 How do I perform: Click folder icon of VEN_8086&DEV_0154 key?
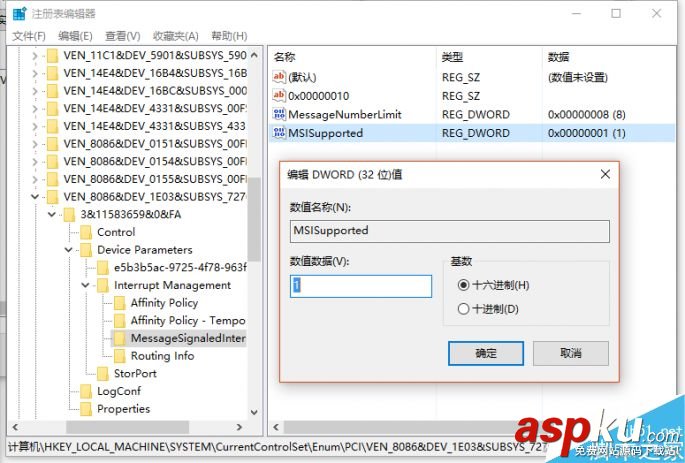pos(52,162)
